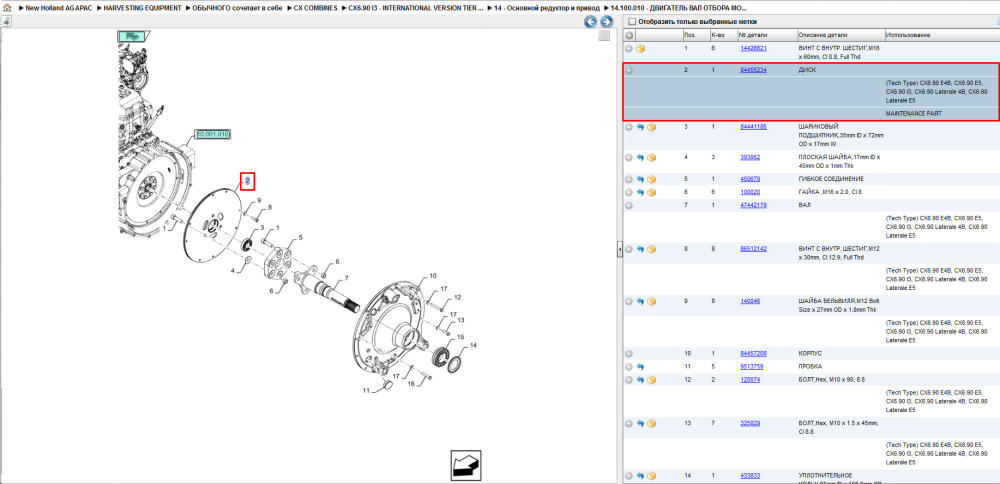
Task: Click the machine overview icon above engine drawing
Action: 131,36
